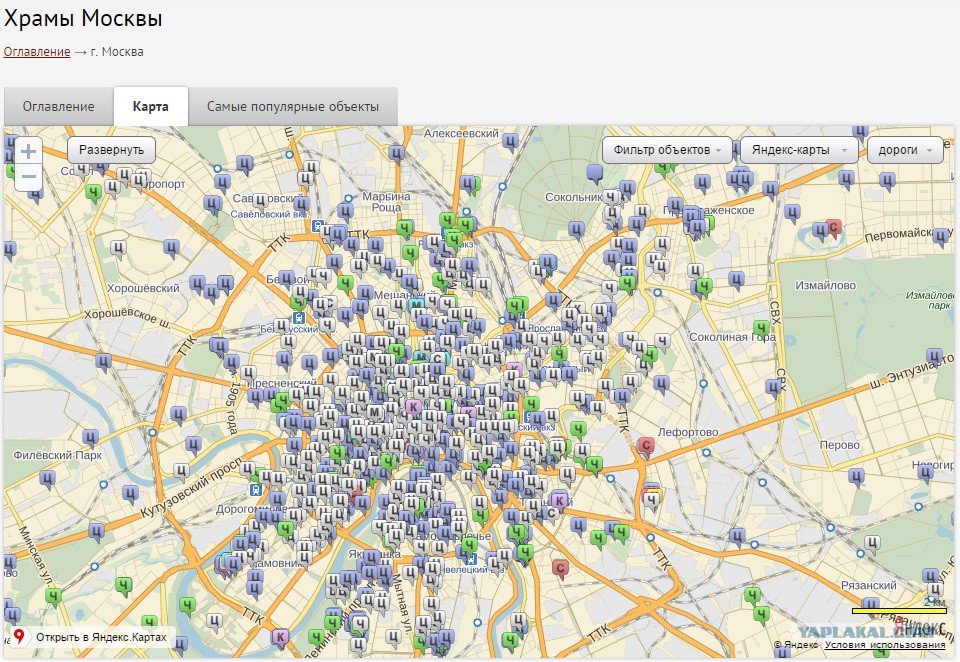Click the Савёловский вокзал train station icon
The image size is (960, 662).
tap(317, 225)
